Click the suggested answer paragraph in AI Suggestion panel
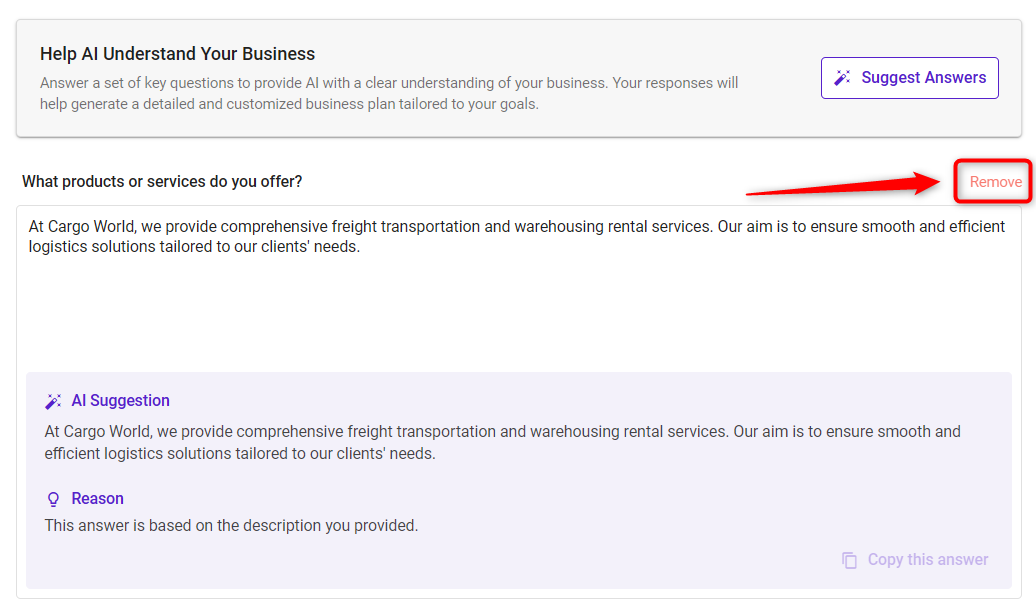The image size is (1036, 614). click(x=502, y=442)
